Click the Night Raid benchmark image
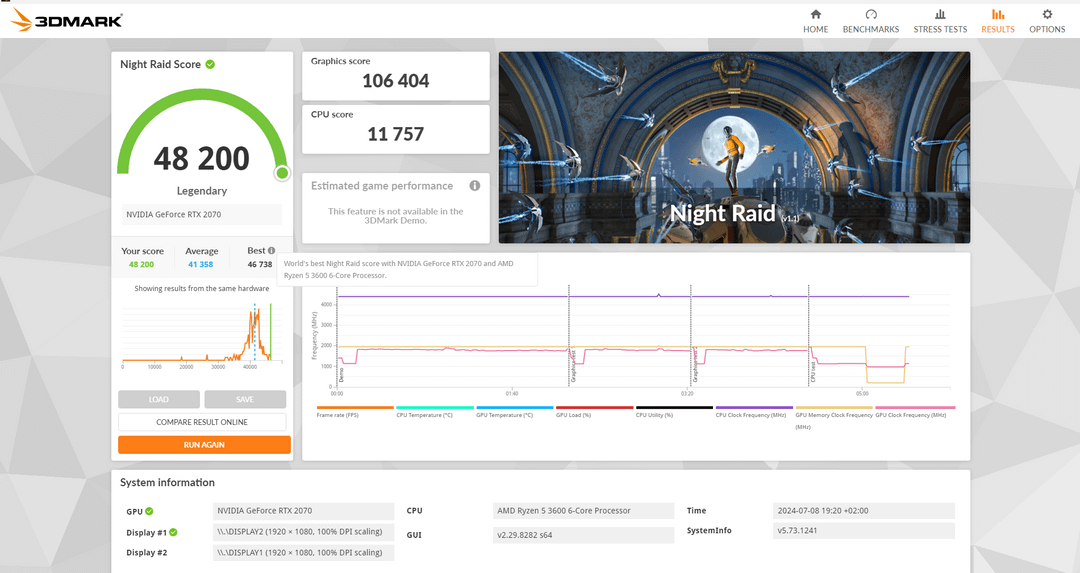 (x=734, y=147)
